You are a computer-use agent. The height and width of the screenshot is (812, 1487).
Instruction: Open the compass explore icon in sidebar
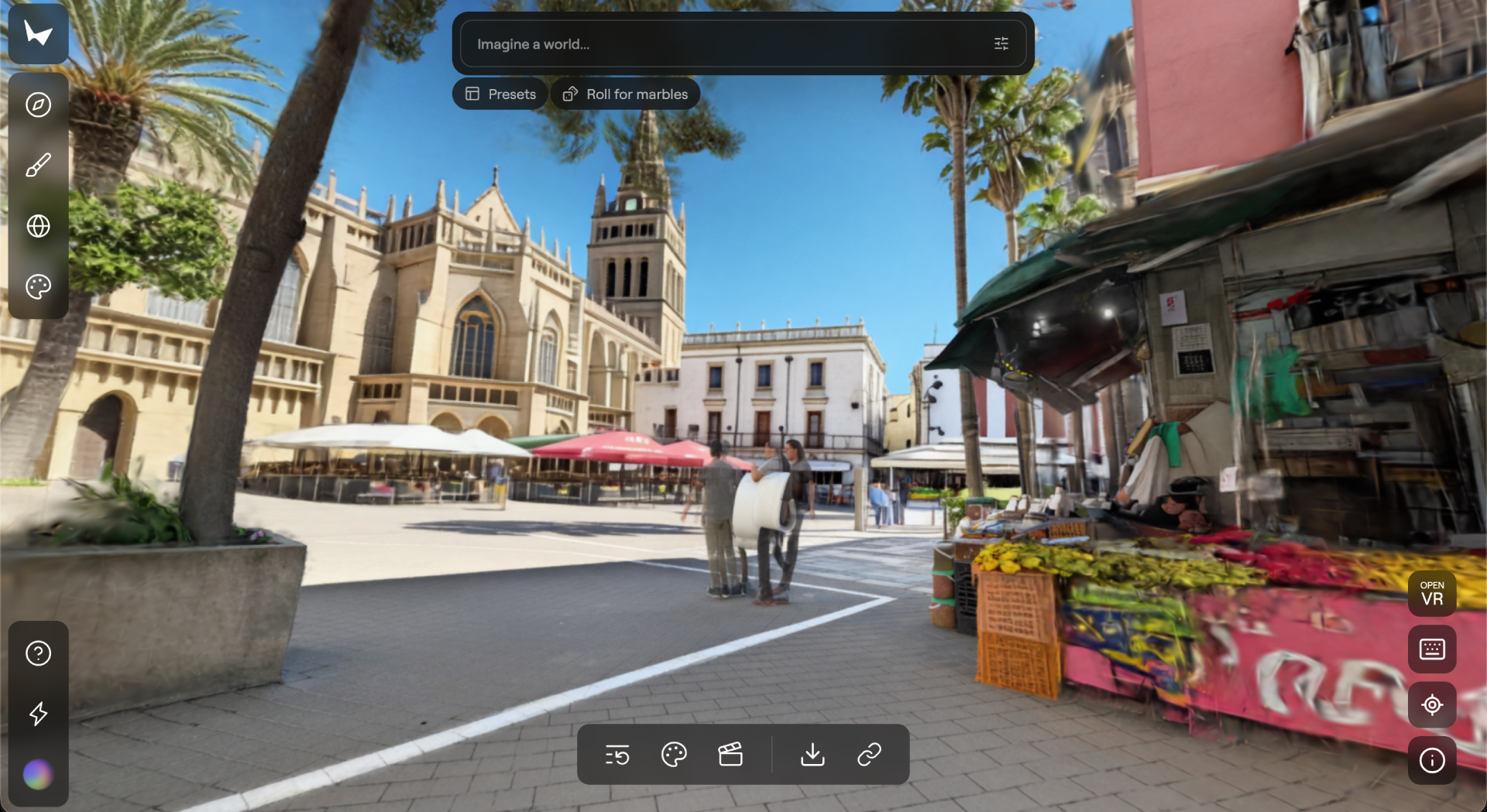click(x=38, y=104)
